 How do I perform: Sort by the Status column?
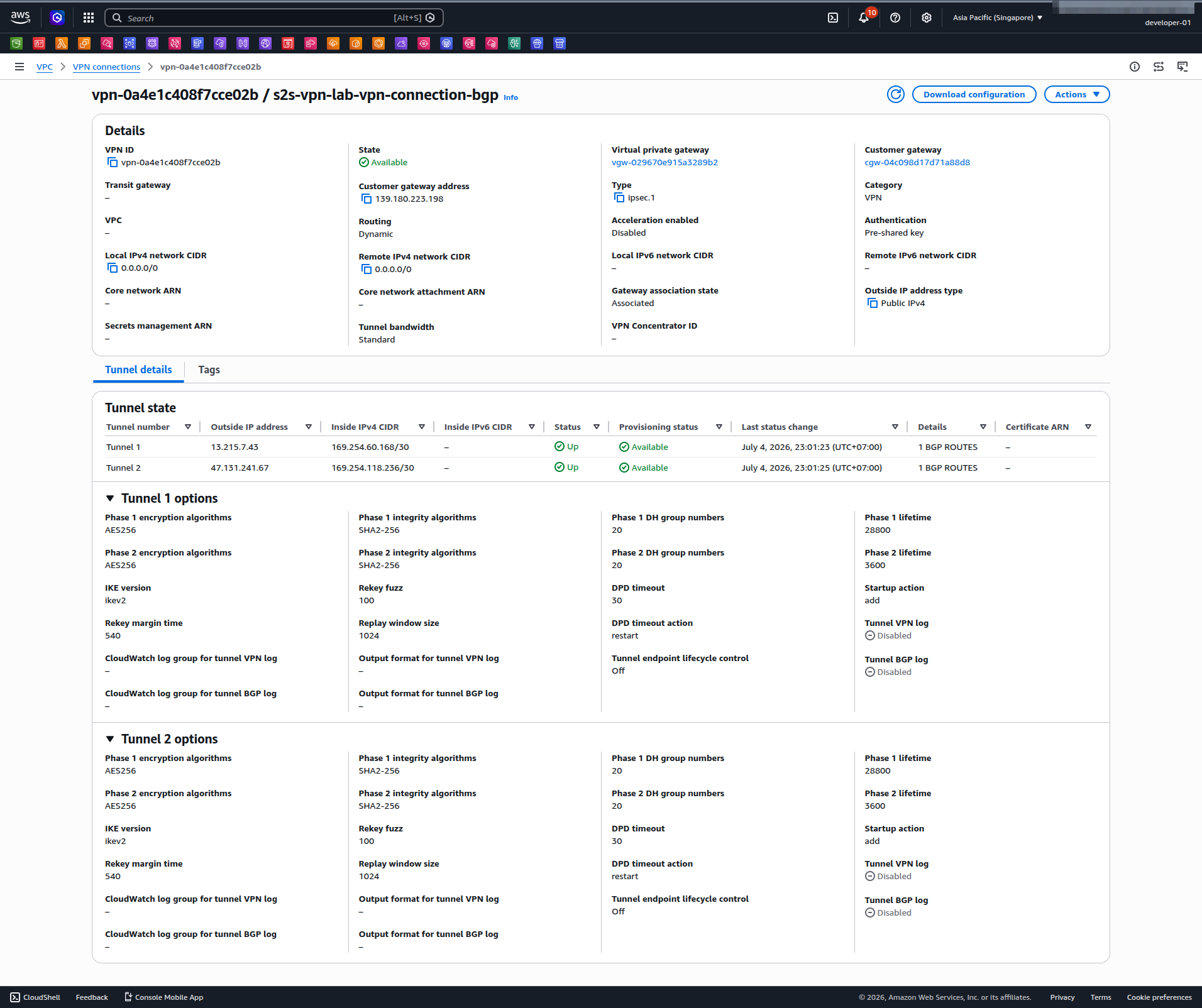[x=597, y=427]
